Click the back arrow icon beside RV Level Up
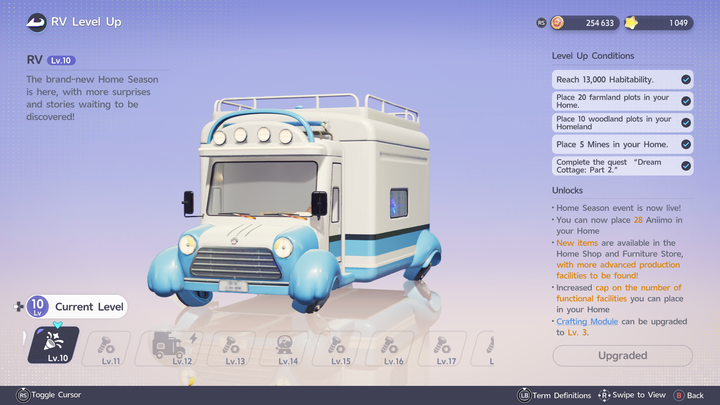The image size is (720, 405). [36, 22]
